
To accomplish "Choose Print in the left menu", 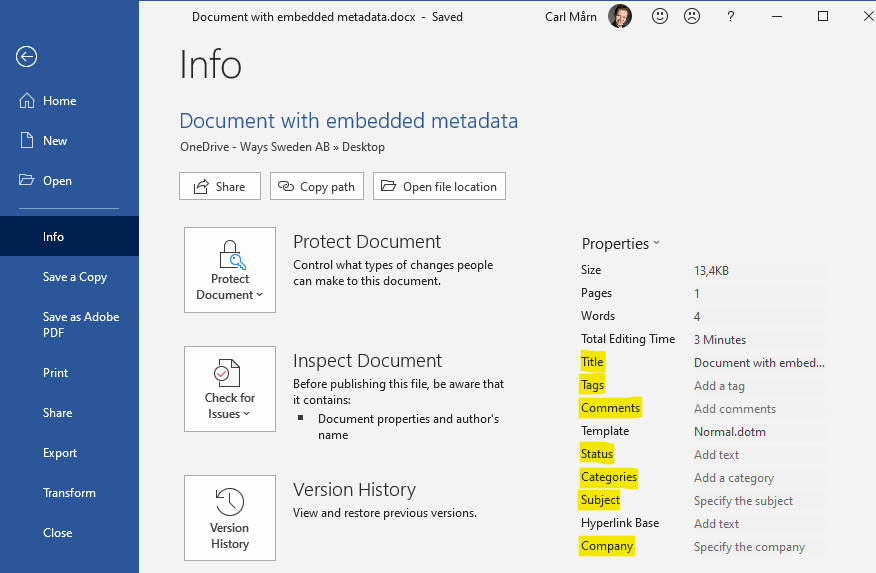I will [56, 373].
